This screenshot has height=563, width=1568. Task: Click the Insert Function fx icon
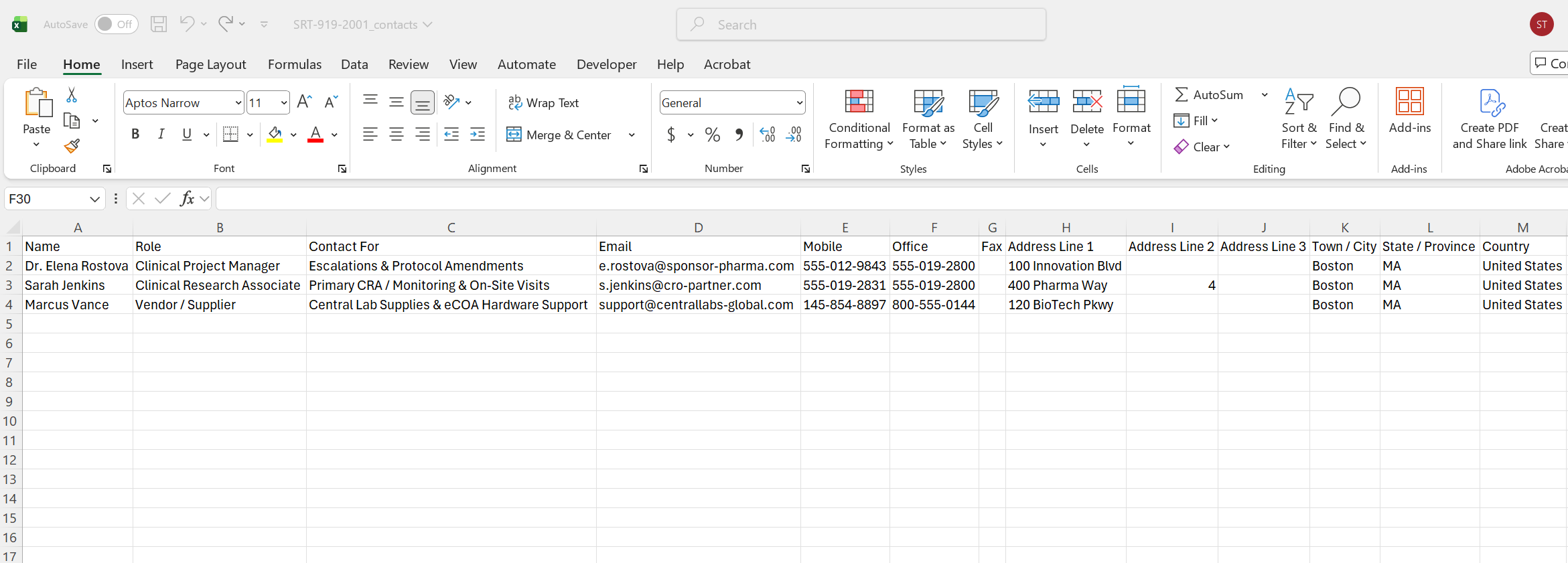coord(187,199)
